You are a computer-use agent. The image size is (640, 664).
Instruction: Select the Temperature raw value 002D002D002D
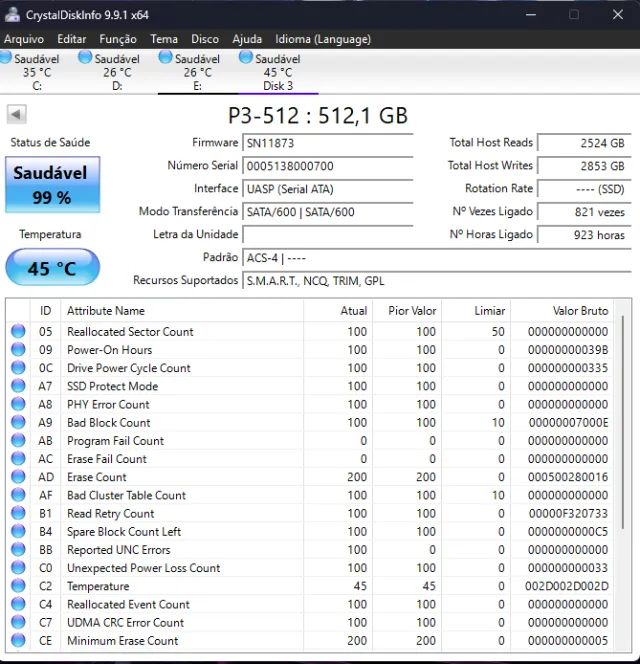(x=567, y=587)
